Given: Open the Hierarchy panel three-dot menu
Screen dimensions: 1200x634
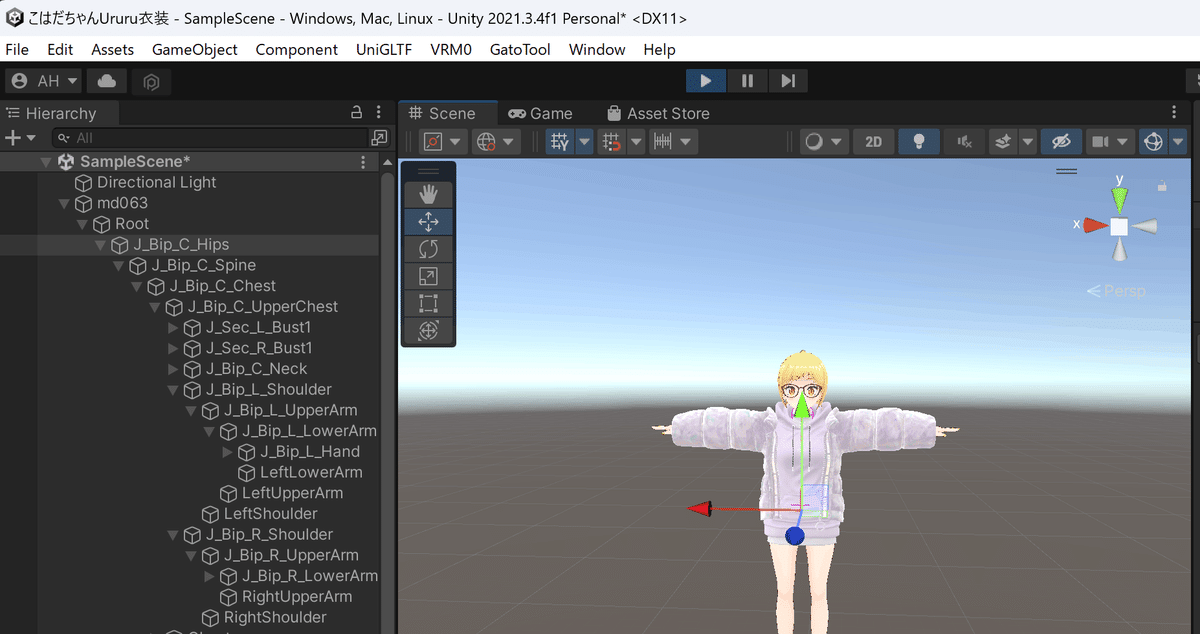Looking at the screenshot, I should pos(378,112).
